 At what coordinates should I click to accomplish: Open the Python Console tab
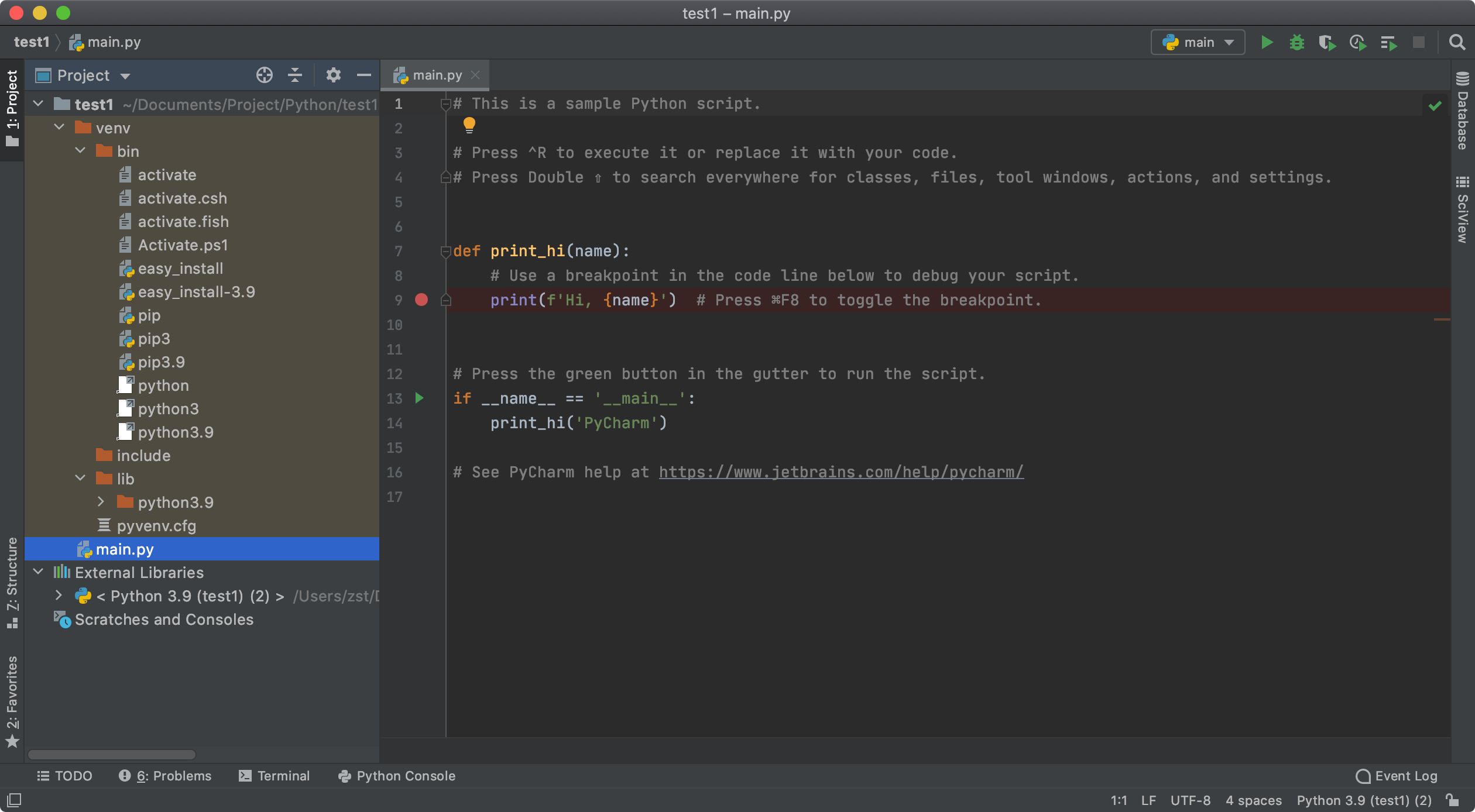click(397, 776)
